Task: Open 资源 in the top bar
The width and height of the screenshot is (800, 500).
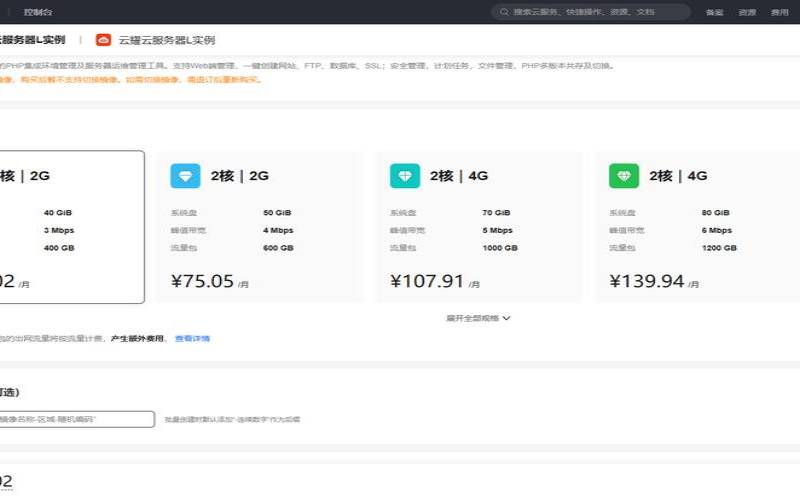Action: click(x=747, y=12)
